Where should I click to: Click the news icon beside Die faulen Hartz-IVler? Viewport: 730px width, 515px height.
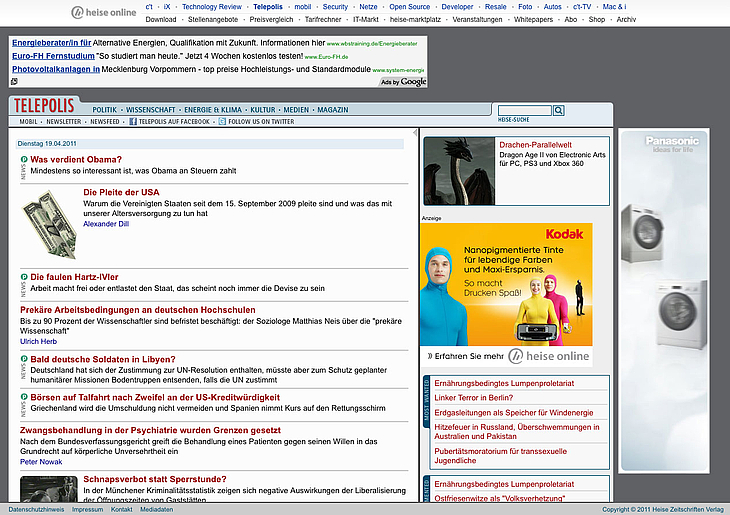24,277
